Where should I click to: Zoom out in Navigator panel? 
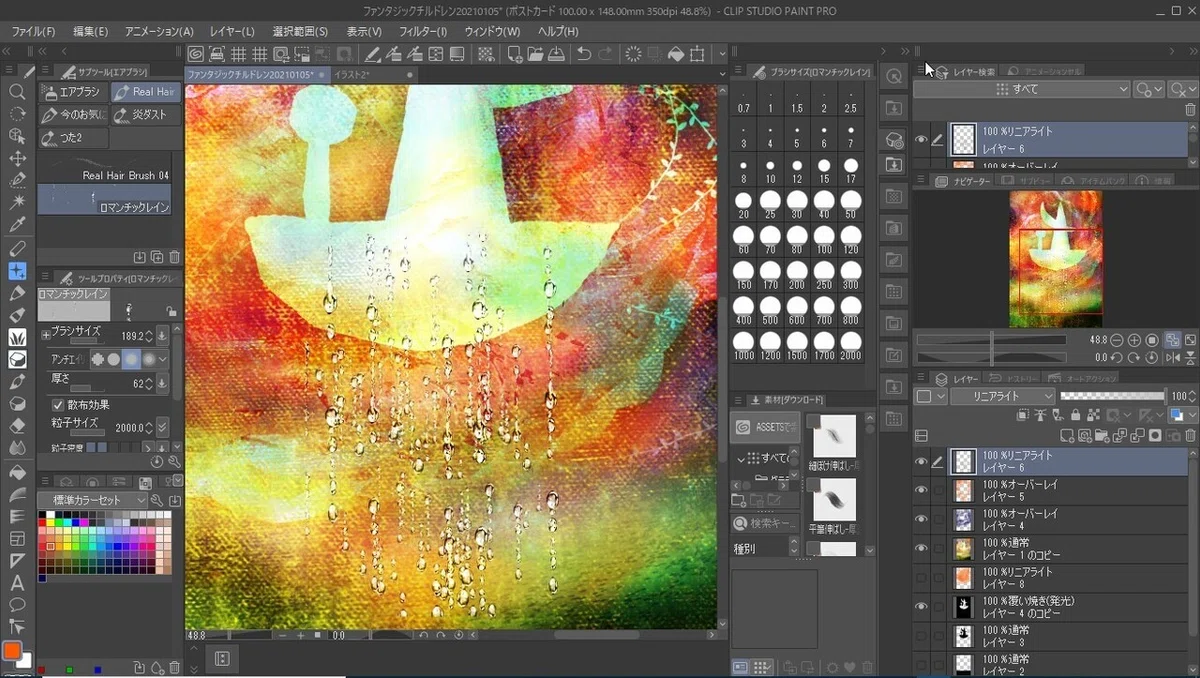click(x=1119, y=340)
